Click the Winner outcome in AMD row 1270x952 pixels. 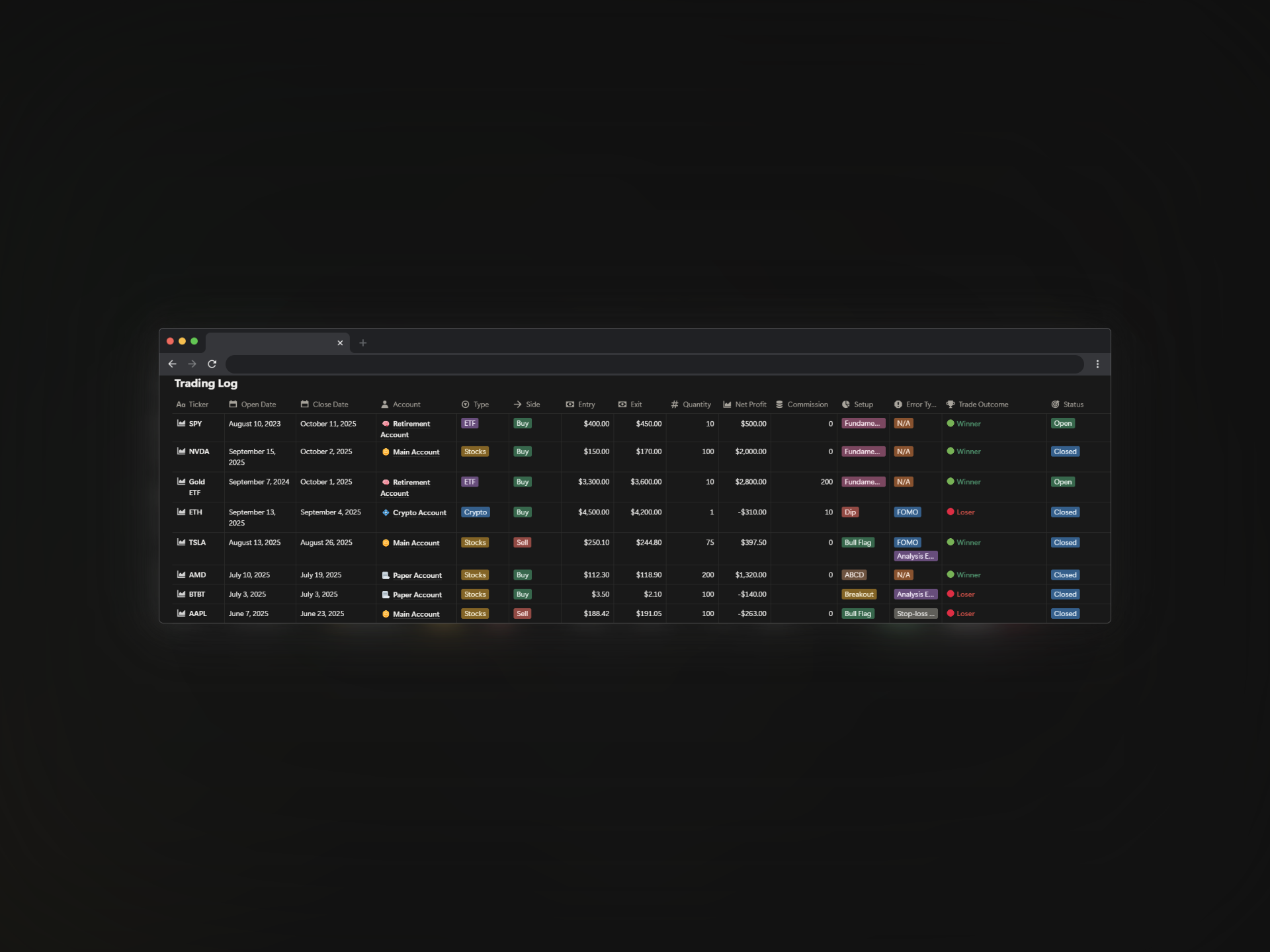tap(964, 575)
